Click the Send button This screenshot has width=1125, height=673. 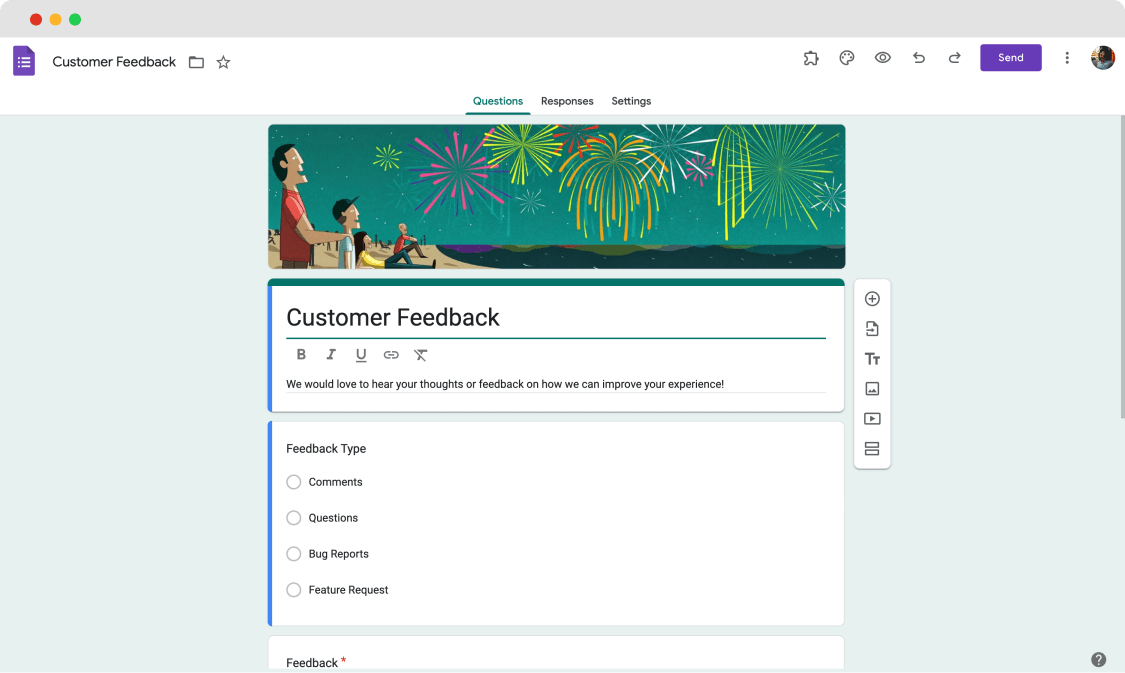[x=1010, y=57]
